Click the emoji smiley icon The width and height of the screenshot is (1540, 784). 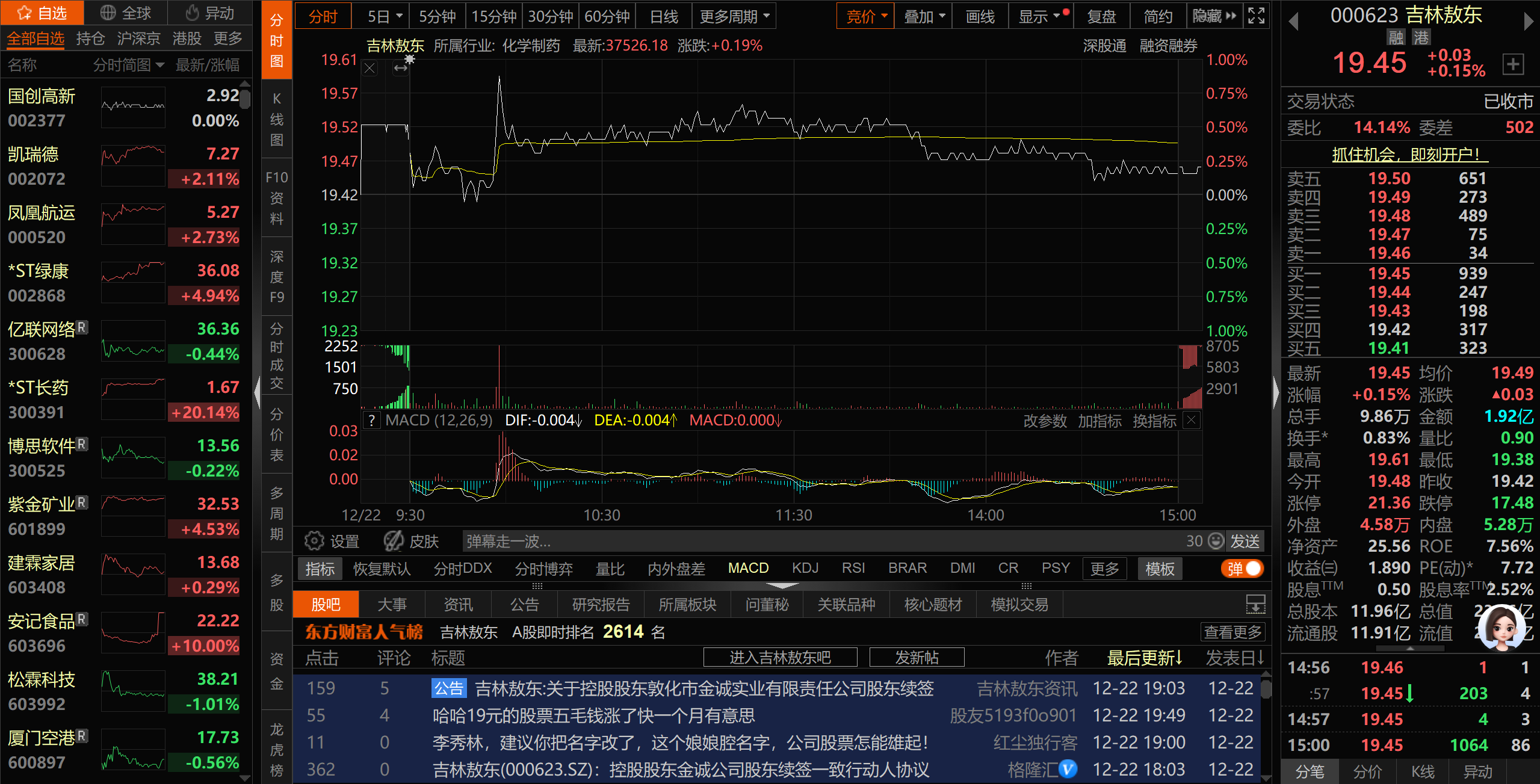tap(1216, 541)
